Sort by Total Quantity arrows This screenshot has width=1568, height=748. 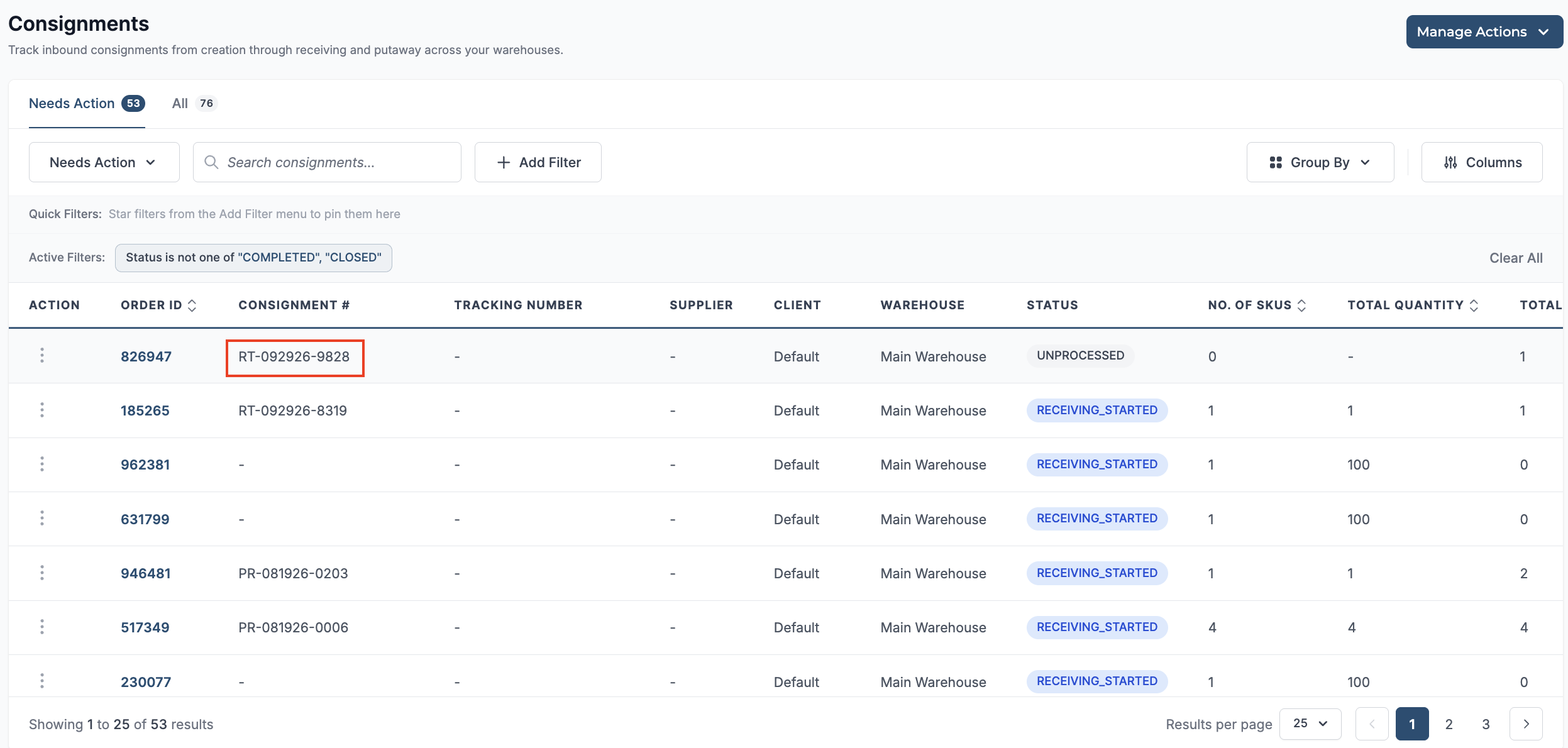point(1474,305)
